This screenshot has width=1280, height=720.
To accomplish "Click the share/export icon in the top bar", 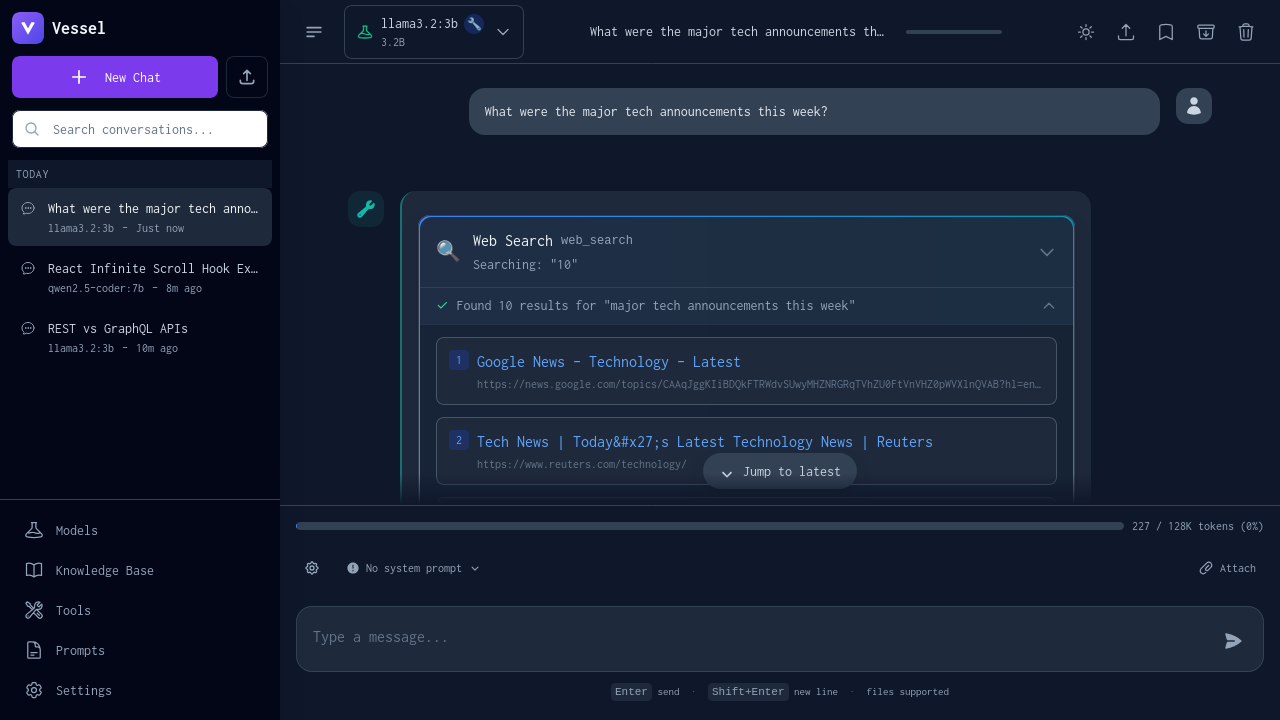I will tap(1126, 32).
